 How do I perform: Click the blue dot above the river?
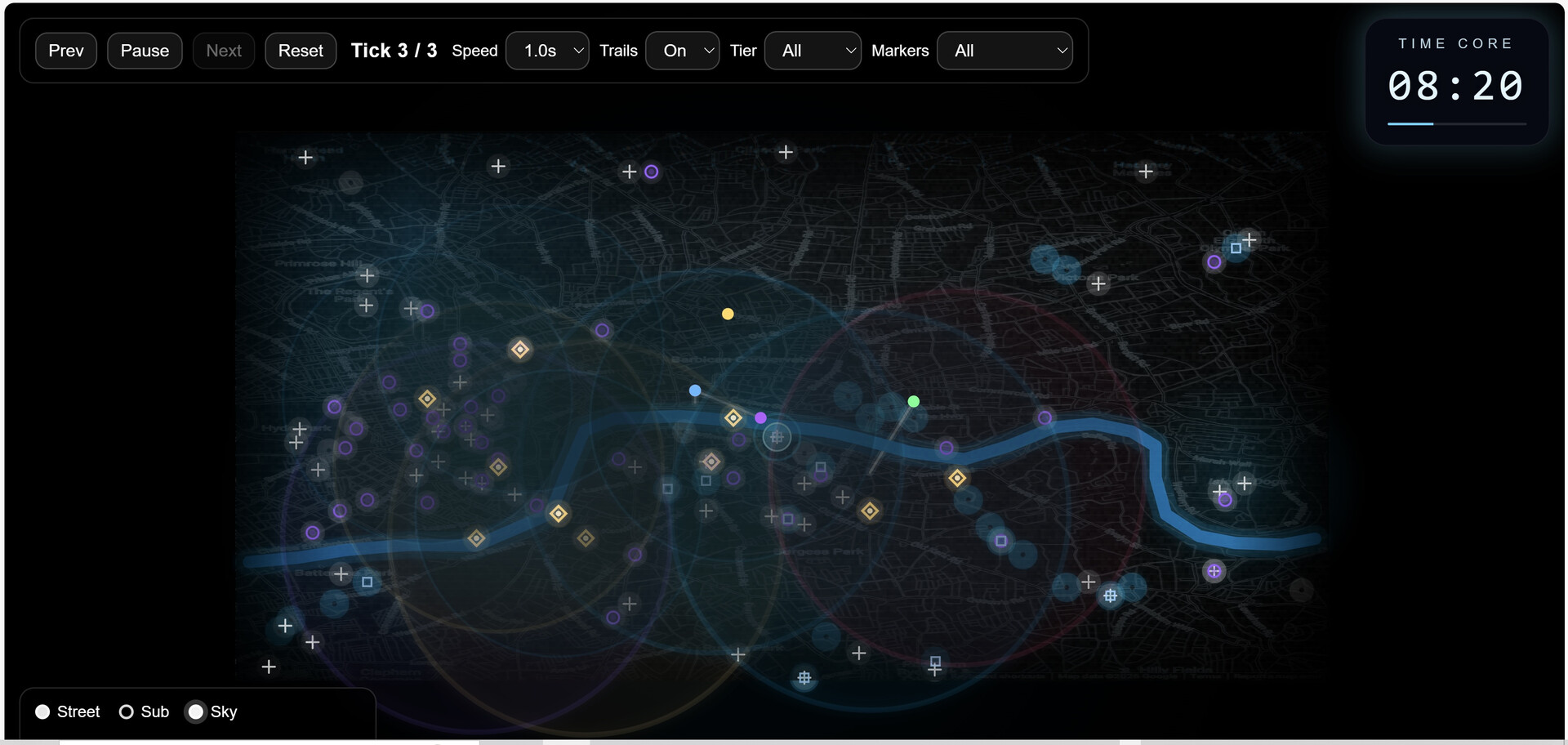coord(694,390)
